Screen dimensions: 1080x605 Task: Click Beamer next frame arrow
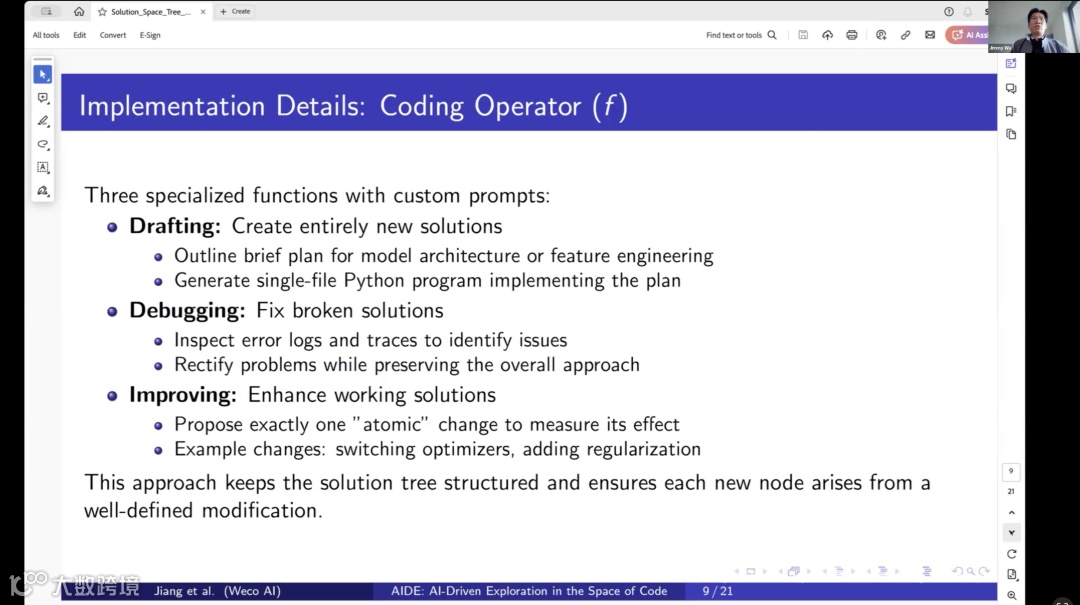pyautogui.click(x=809, y=571)
